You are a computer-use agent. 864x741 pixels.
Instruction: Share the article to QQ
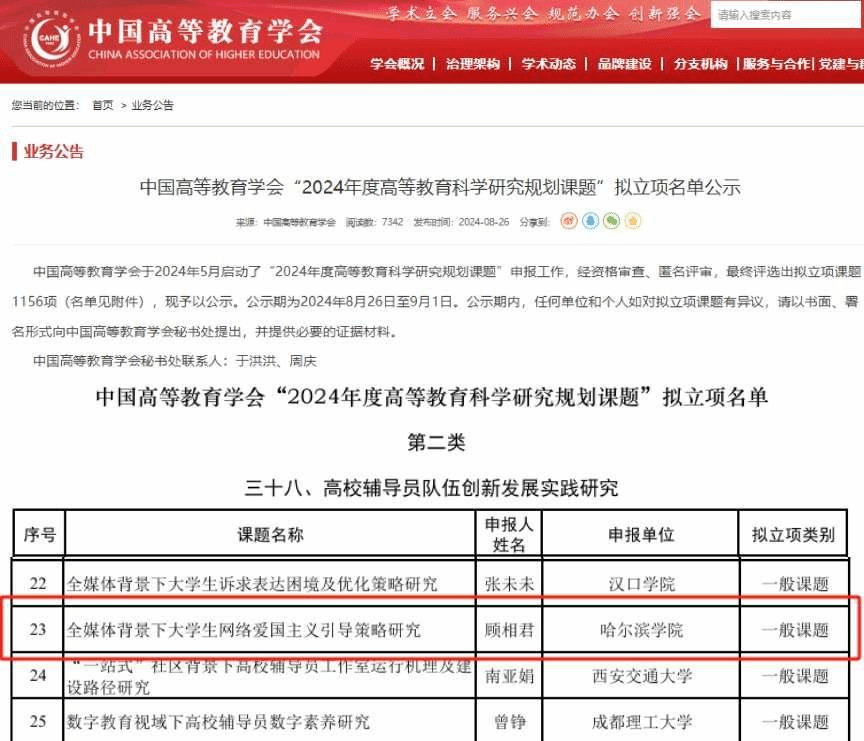(590, 221)
